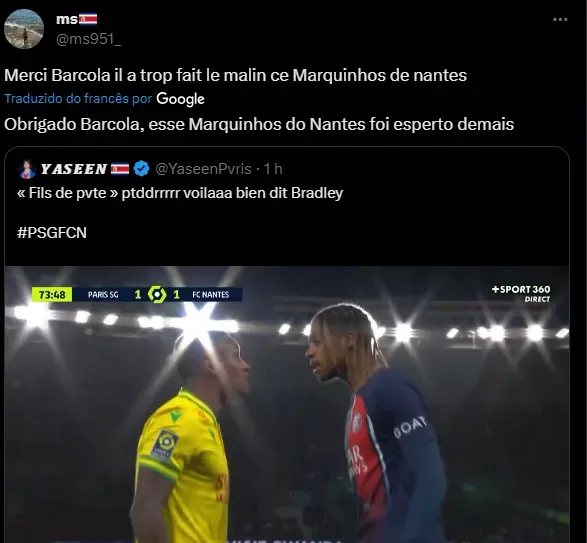Select the original French tweet text
Viewport: 587px width, 543px height.
coord(235,75)
